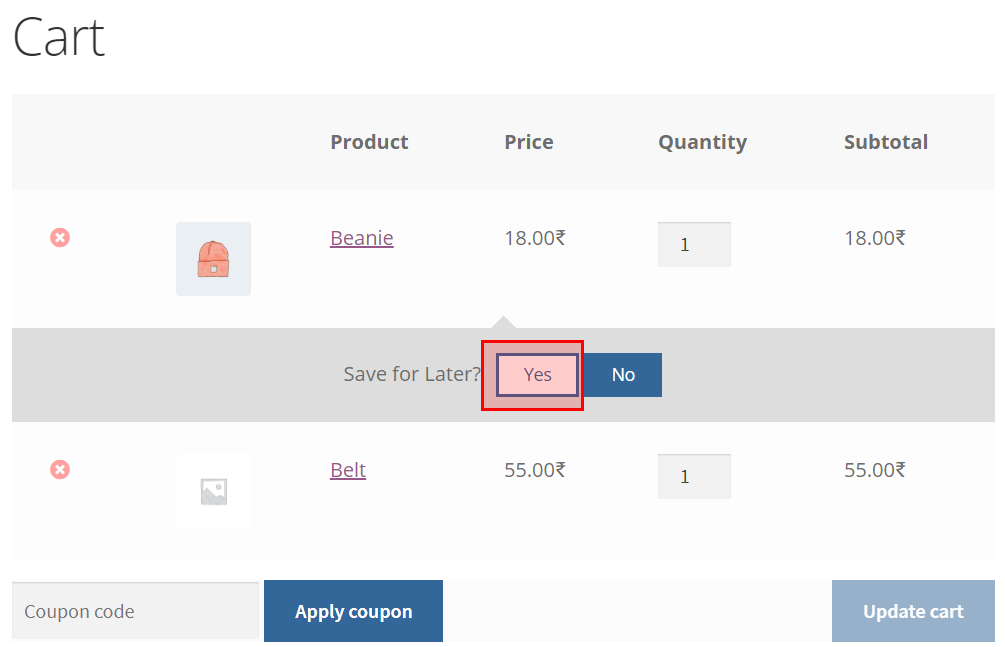
Task: Remove Belt from cart using red X
Action: pos(60,470)
